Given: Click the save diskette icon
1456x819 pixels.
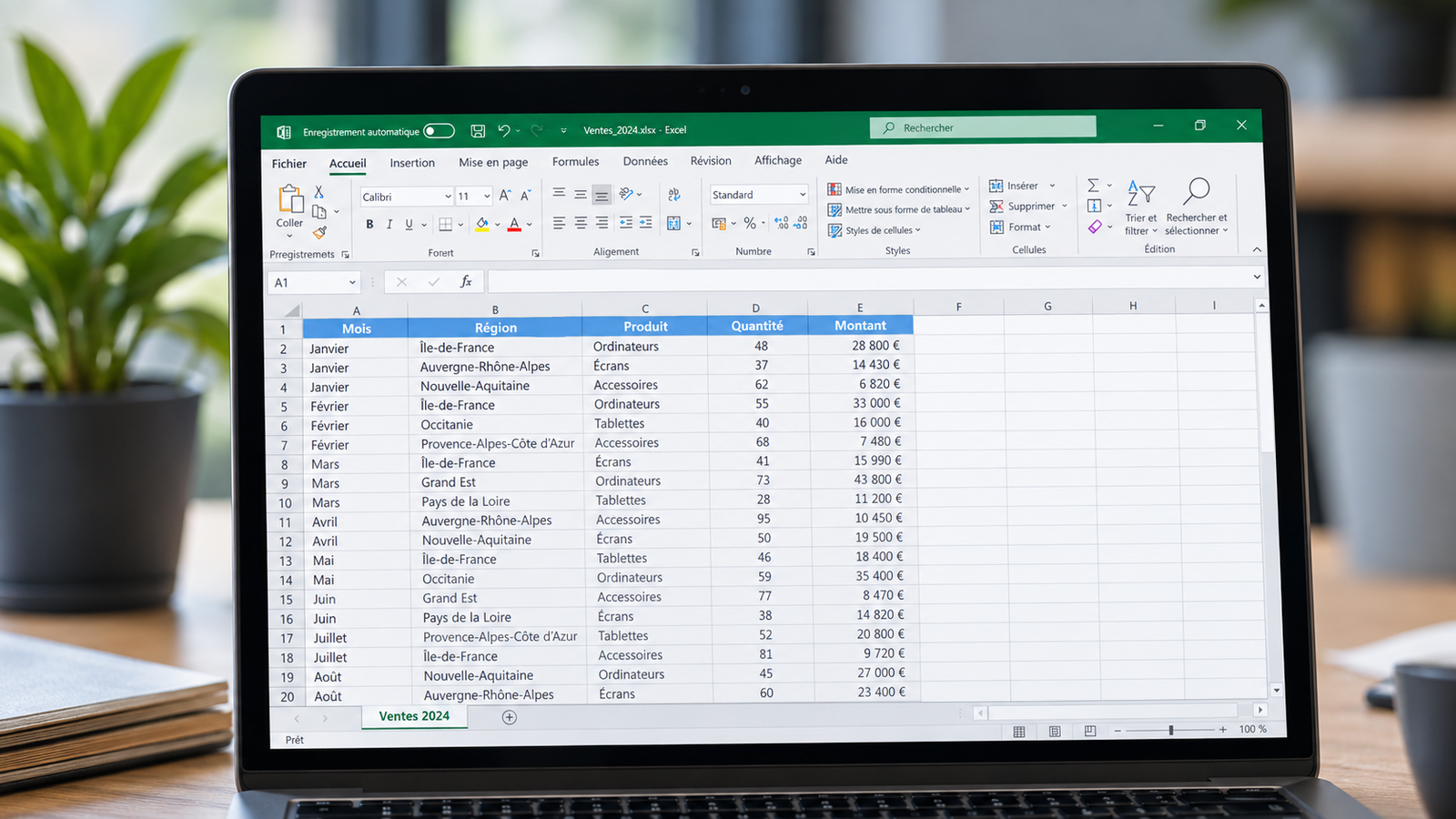Looking at the screenshot, I should (x=478, y=131).
